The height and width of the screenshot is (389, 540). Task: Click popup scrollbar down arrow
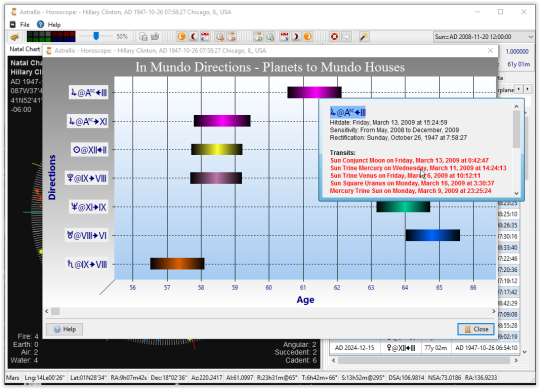pos(516,193)
